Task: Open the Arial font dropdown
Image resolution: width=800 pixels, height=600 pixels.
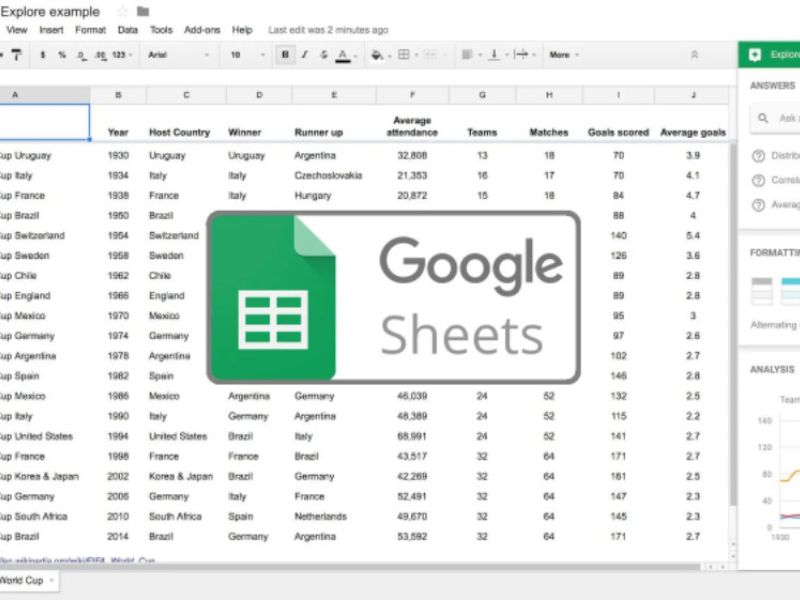Action: (179, 55)
